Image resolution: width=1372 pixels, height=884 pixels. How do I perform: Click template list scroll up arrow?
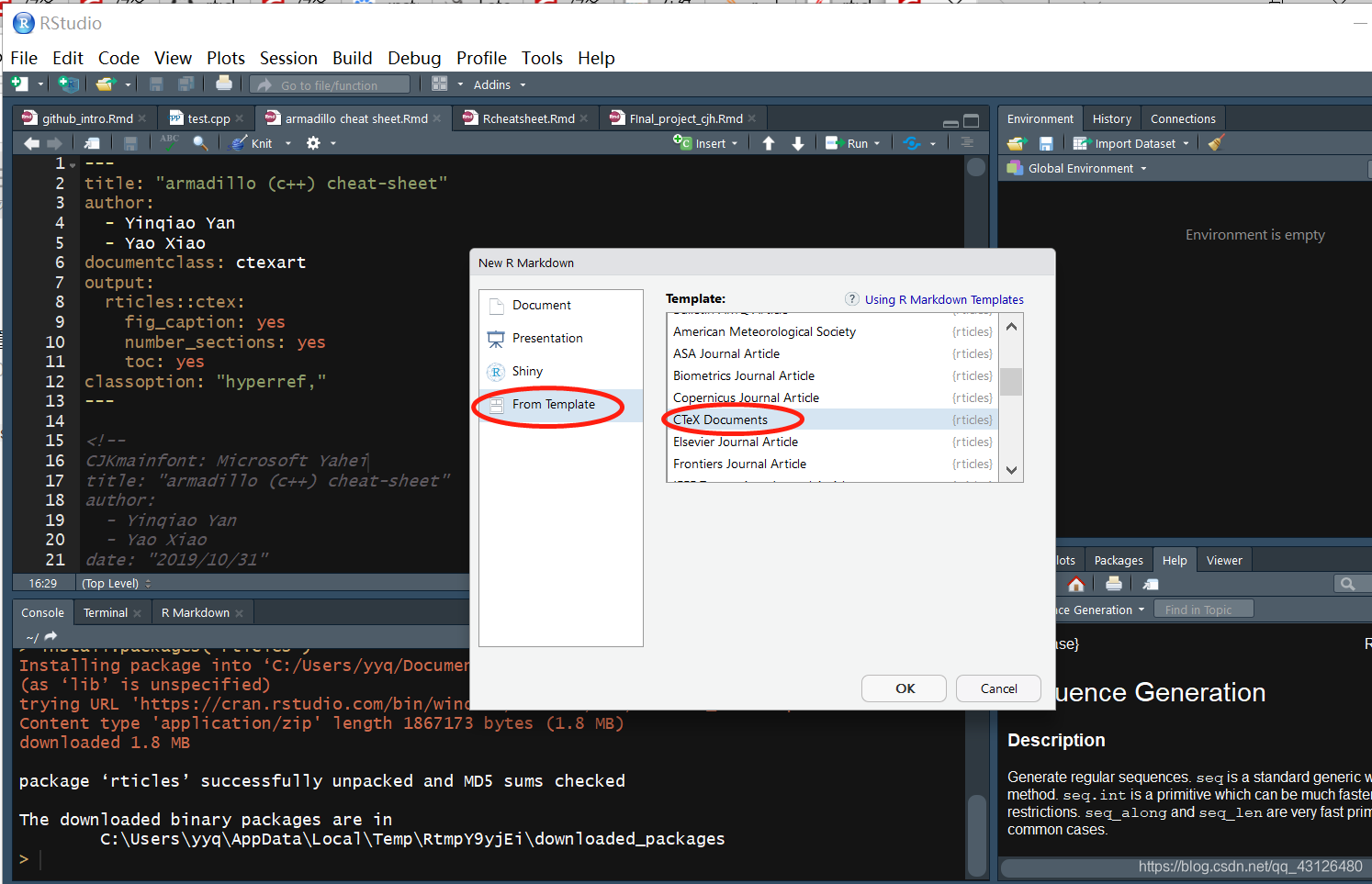[x=1011, y=326]
